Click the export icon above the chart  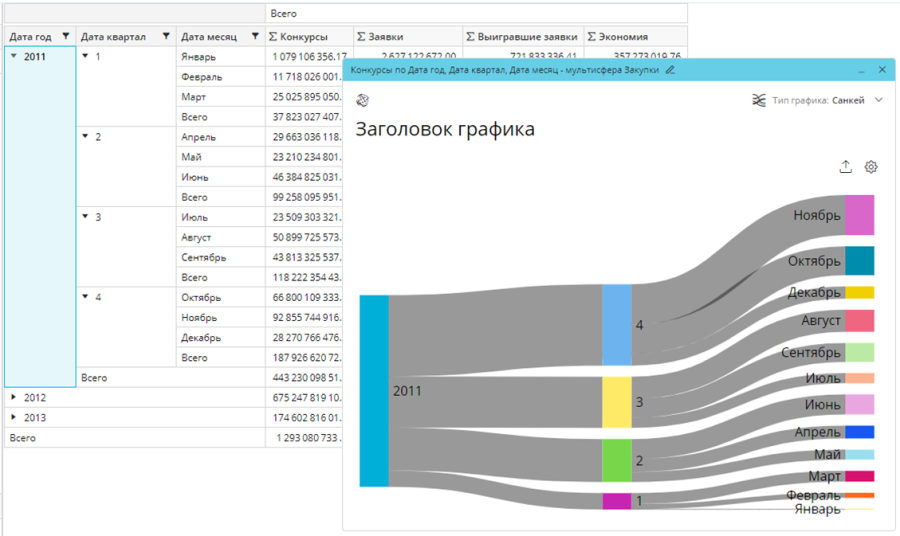coord(845,167)
